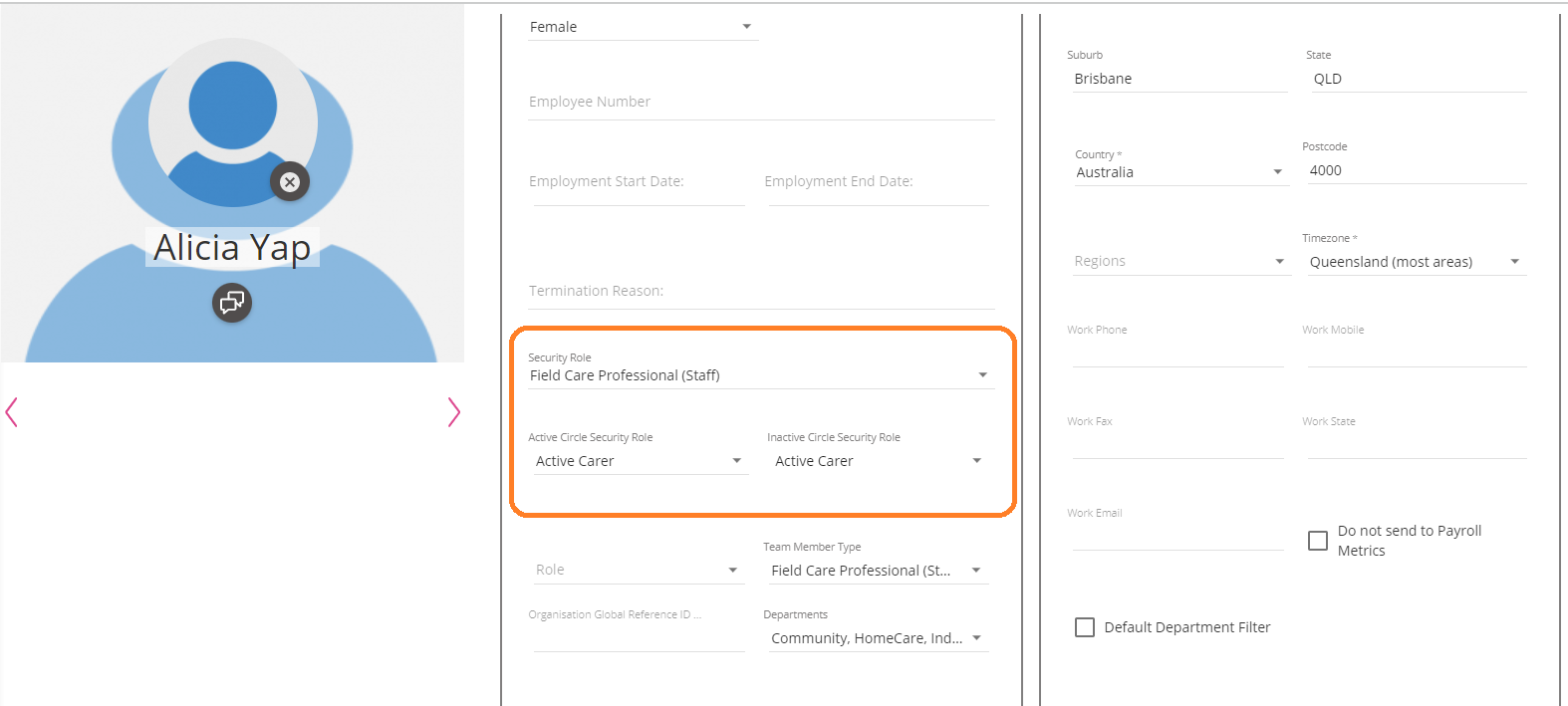The height and width of the screenshot is (706, 1568).
Task: Expand the Active Circle Security Role dropdown
Action: [x=640, y=461]
